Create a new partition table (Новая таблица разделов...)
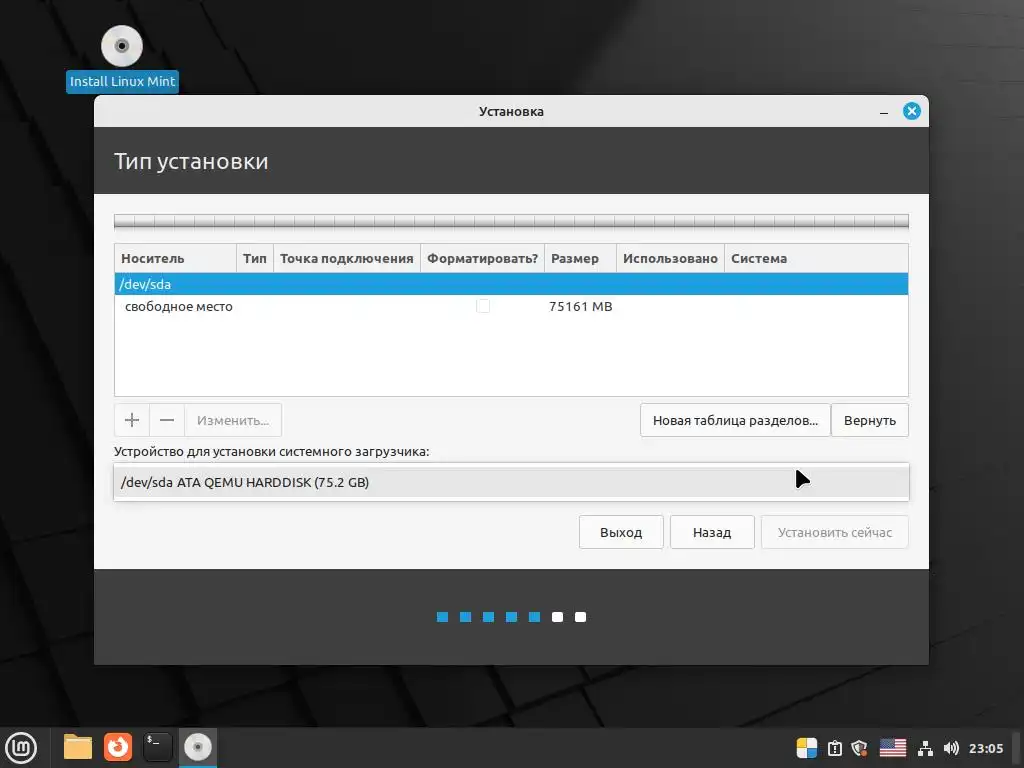Image resolution: width=1024 pixels, height=768 pixels. click(x=735, y=420)
